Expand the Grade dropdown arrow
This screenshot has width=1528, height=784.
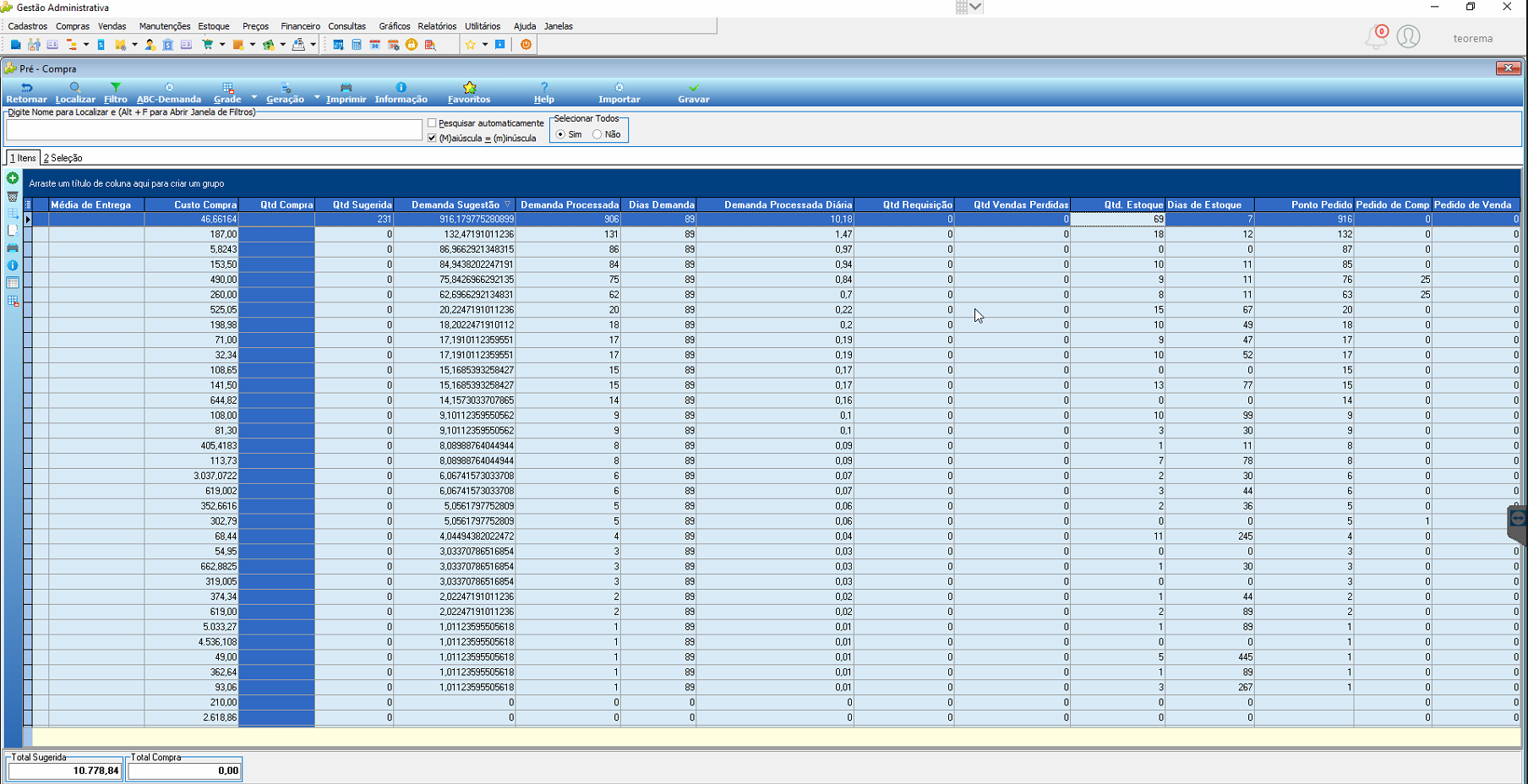point(254,97)
